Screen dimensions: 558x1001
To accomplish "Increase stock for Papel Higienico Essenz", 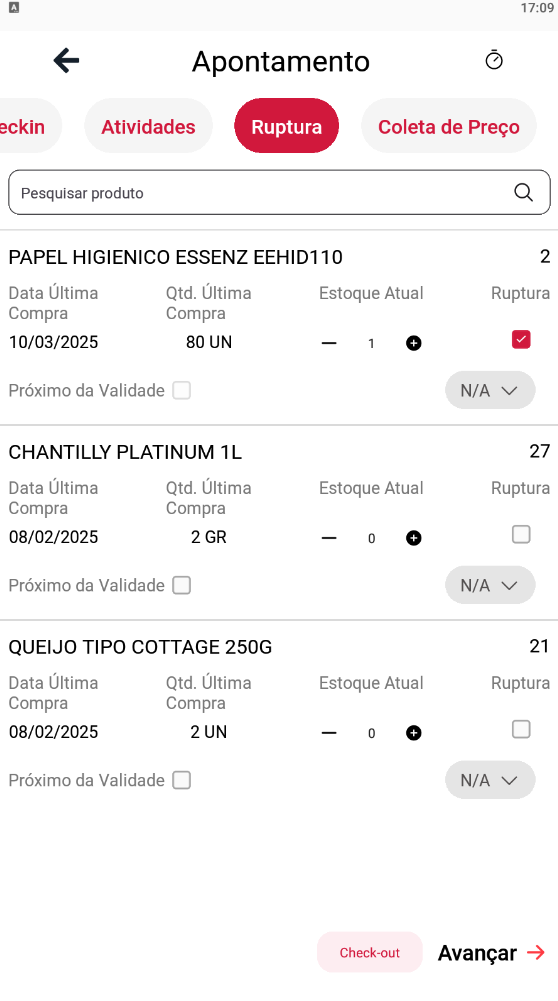I will coord(414,343).
